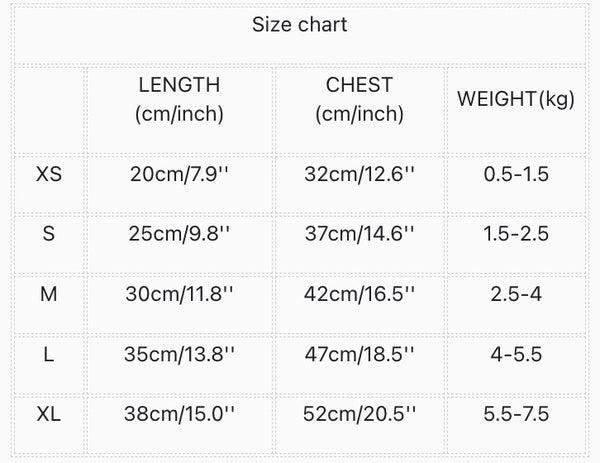
Task: Select the 30cm/11.8'' length cell
Action: [180, 294]
